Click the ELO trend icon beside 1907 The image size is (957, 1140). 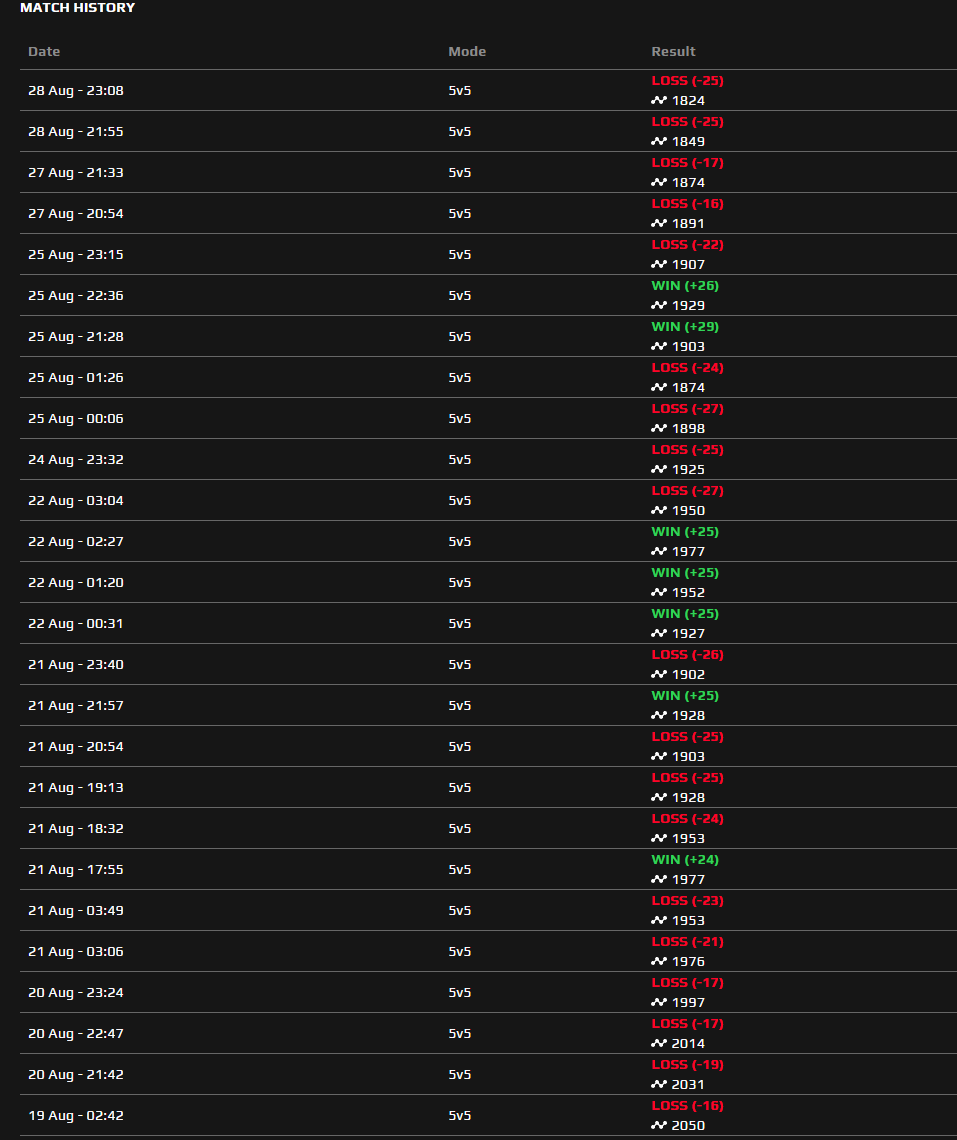click(659, 265)
